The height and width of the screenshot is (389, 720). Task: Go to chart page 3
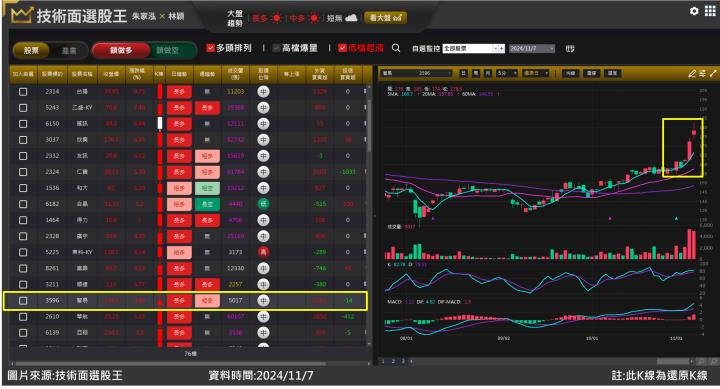coord(404,361)
